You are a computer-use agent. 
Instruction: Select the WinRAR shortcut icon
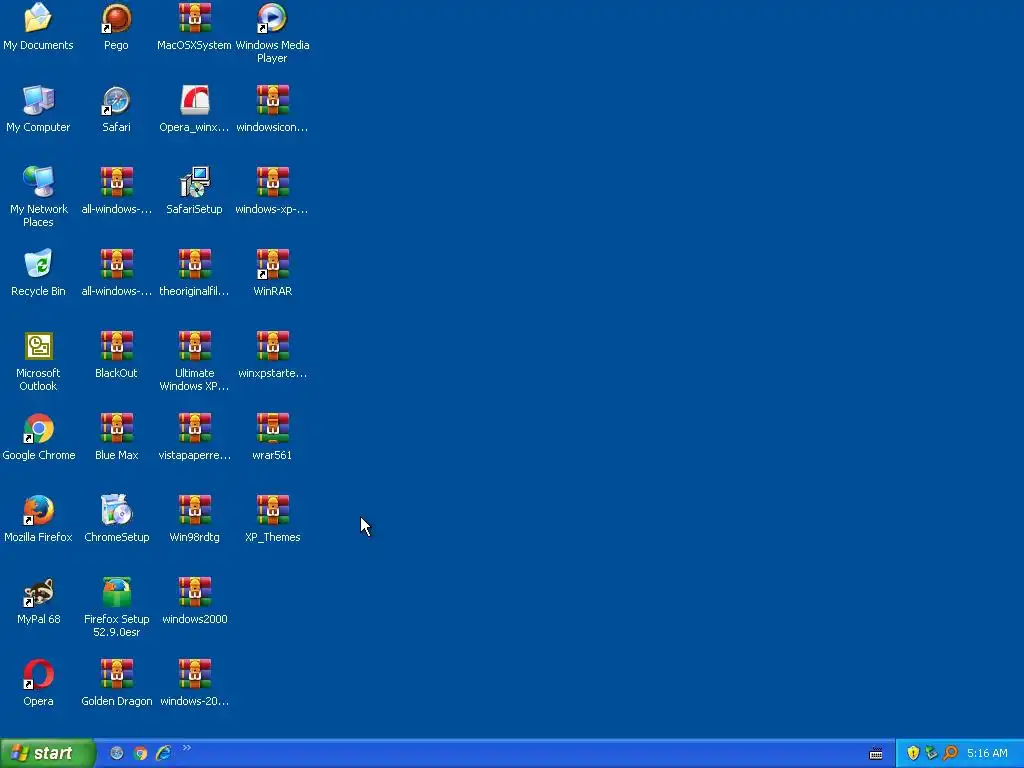[x=272, y=264]
